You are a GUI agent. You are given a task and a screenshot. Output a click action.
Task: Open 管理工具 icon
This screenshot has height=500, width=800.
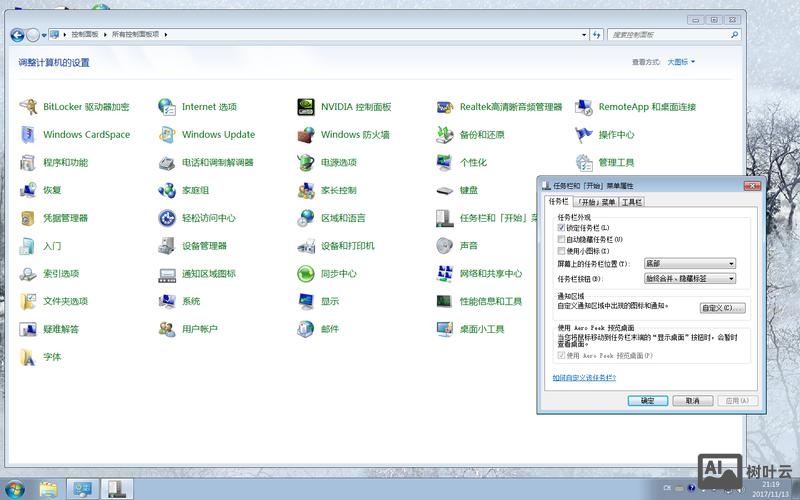pyautogui.click(x=584, y=162)
